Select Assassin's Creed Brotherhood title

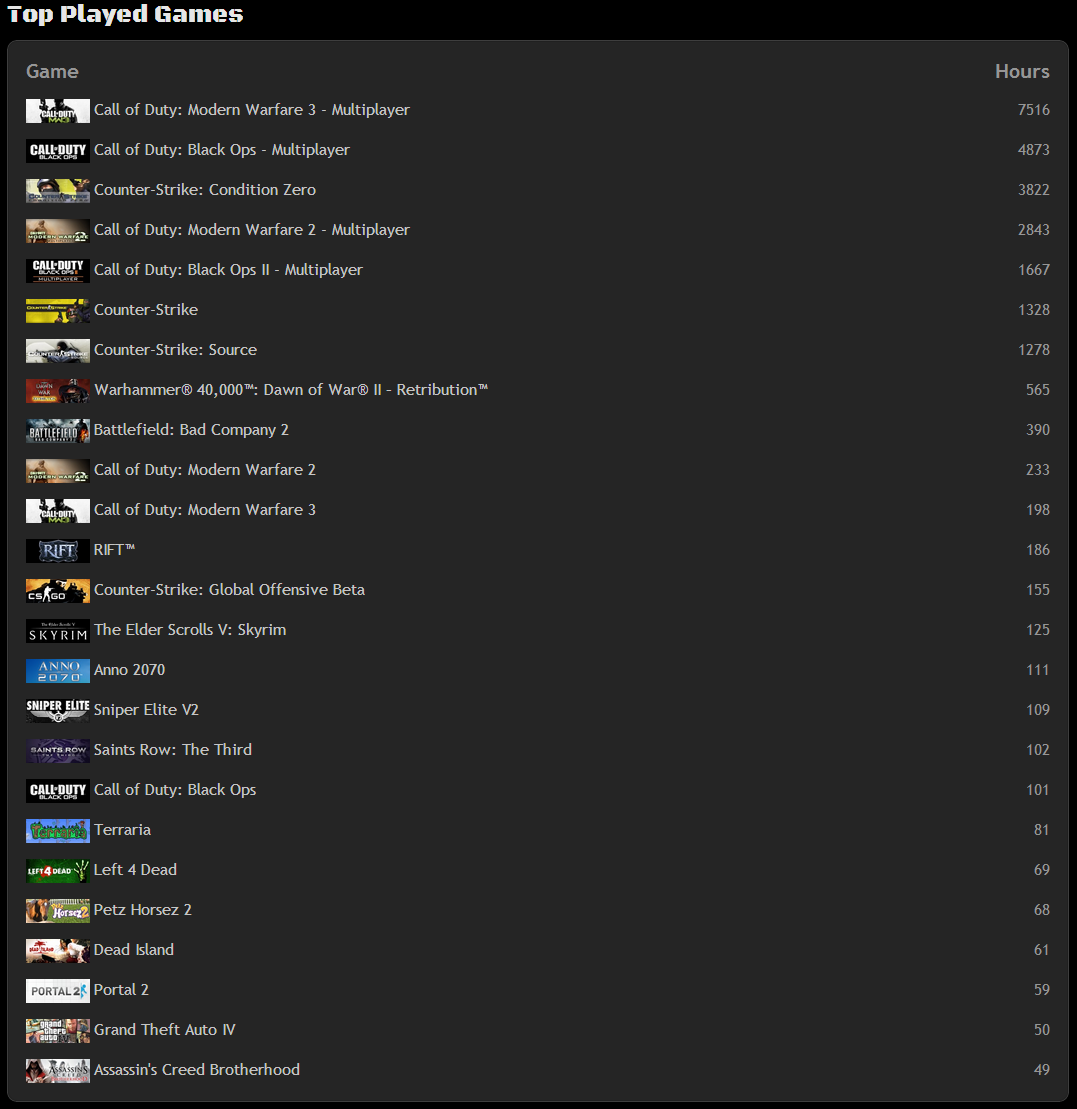tap(197, 1069)
